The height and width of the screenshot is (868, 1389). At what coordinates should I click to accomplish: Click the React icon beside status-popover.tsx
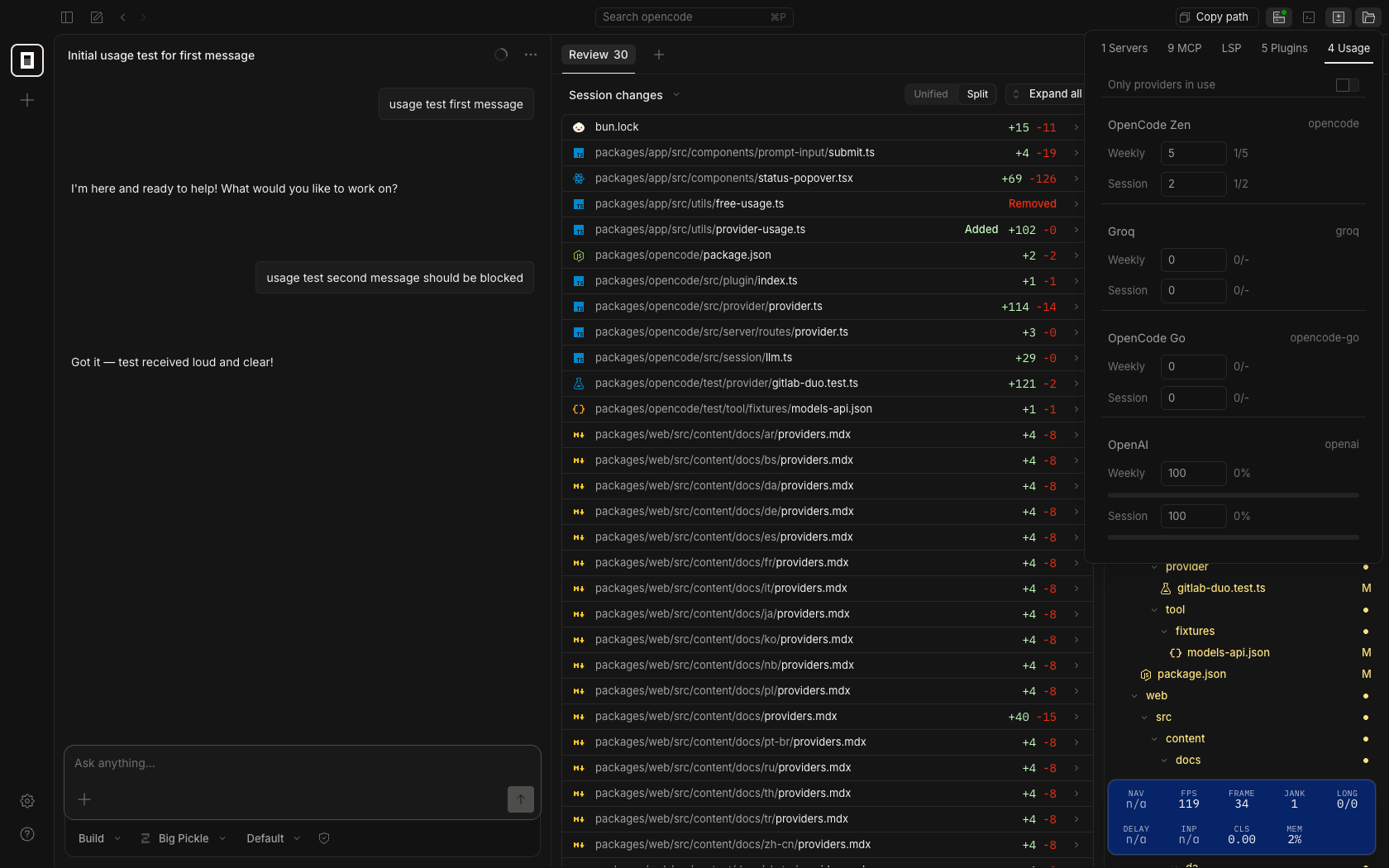pos(579,179)
